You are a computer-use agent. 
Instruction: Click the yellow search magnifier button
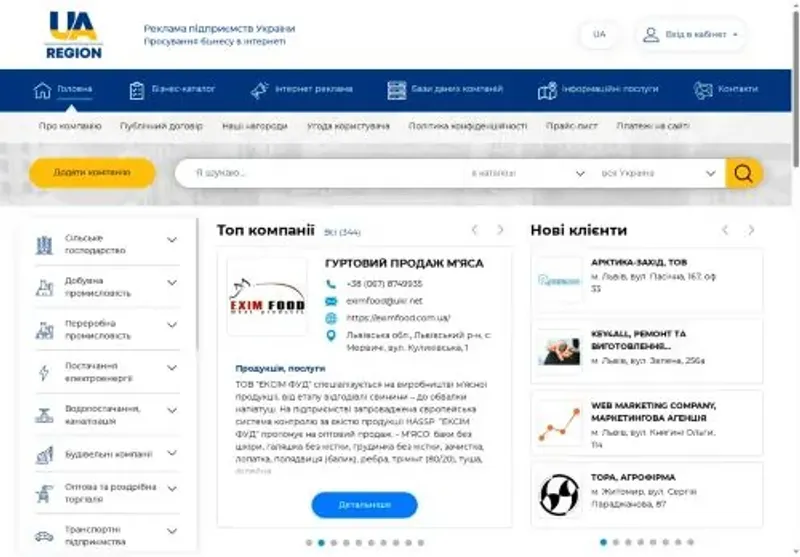(744, 173)
